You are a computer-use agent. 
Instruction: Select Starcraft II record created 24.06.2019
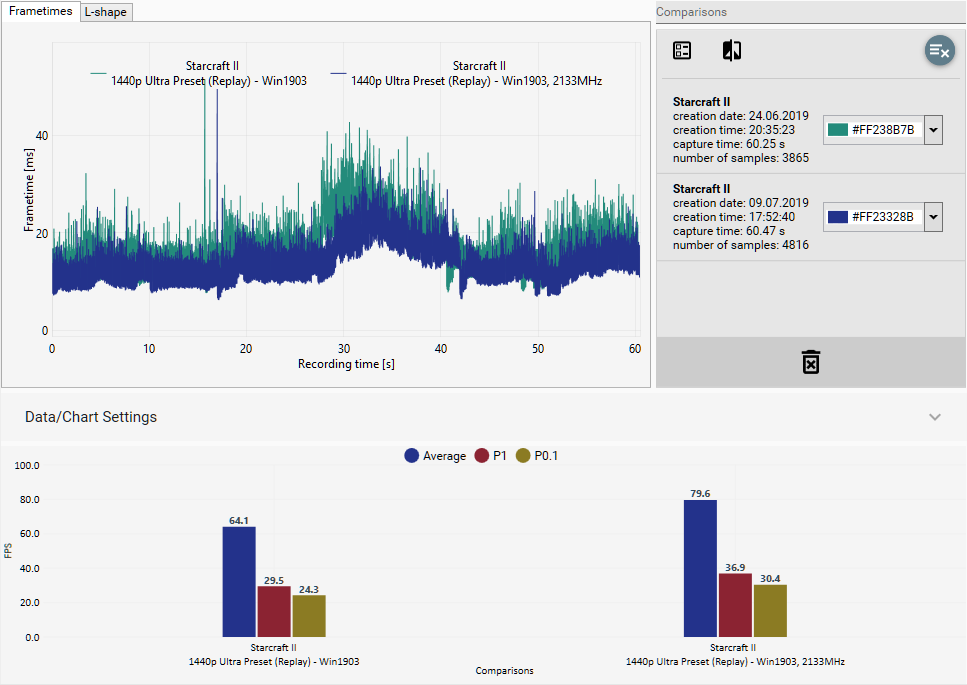coord(810,130)
